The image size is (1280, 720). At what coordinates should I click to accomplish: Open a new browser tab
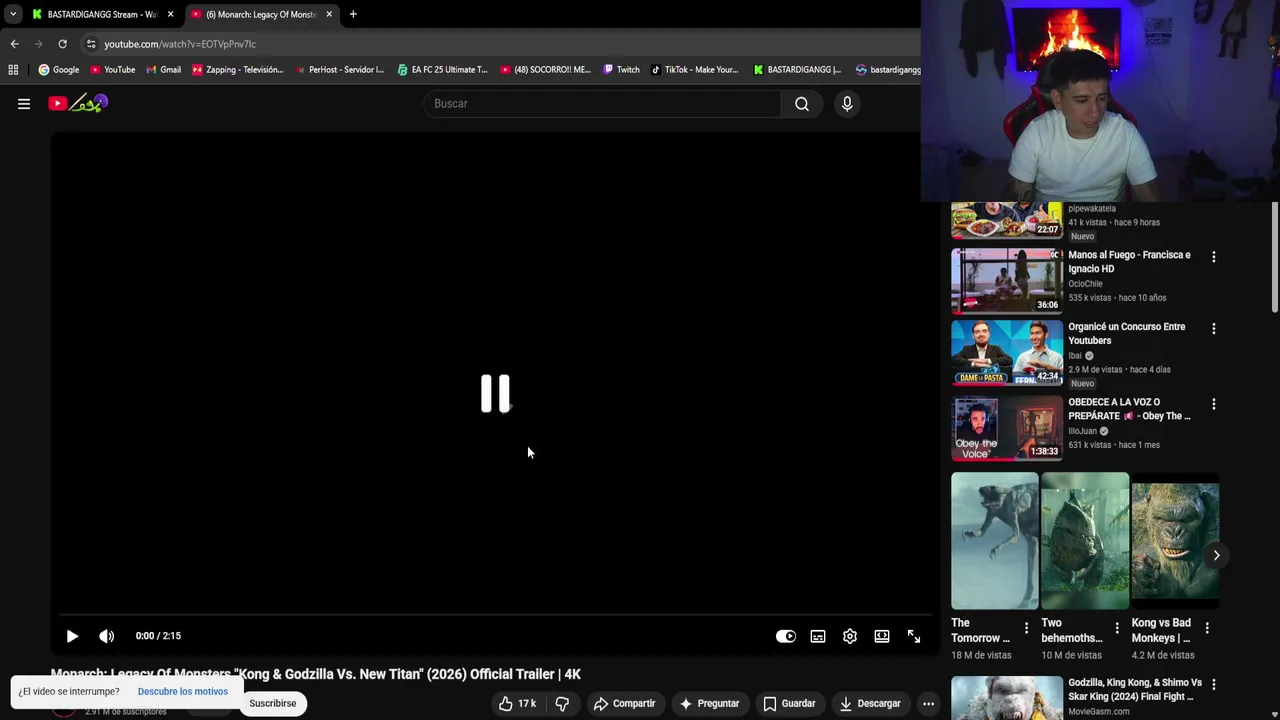coord(353,14)
